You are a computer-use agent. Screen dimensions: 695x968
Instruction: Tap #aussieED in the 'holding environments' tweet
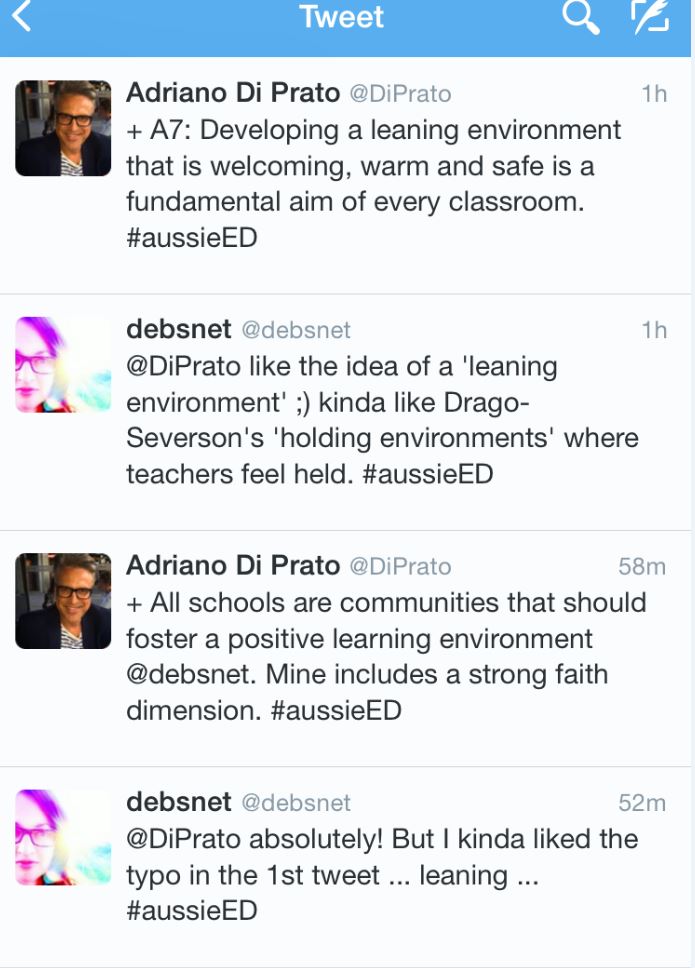(x=428, y=474)
